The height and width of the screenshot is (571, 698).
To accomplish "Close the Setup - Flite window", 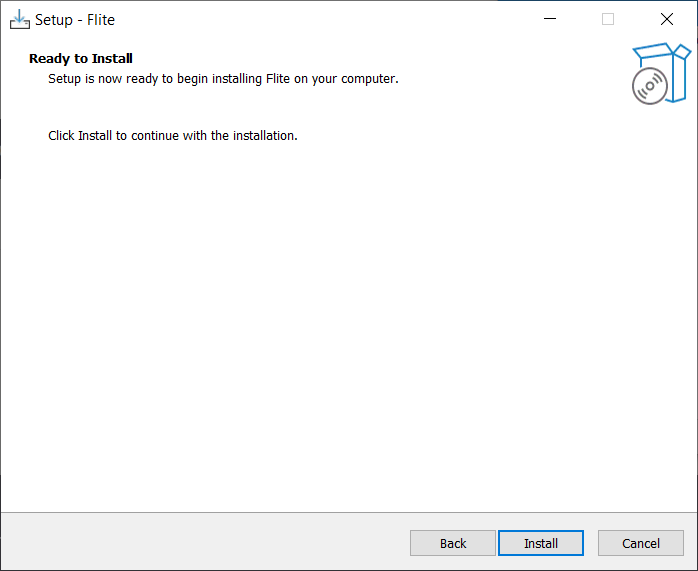I will (667, 19).
